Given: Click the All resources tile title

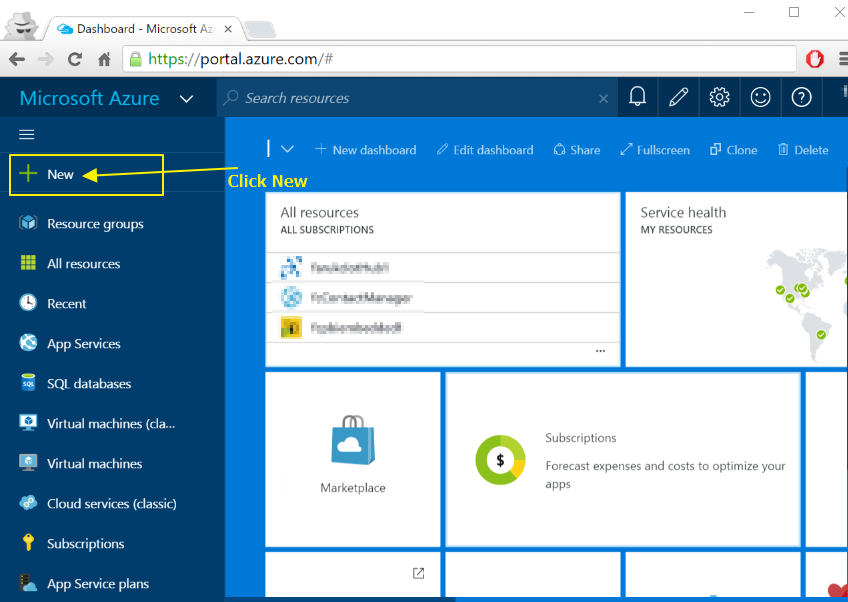Looking at the screenshot, I should pos(319,213).
